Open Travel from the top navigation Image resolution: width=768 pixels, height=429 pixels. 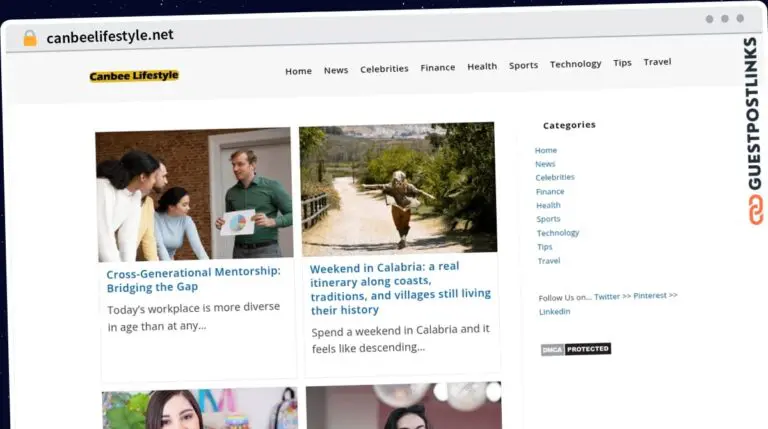(x=657, y=62)
